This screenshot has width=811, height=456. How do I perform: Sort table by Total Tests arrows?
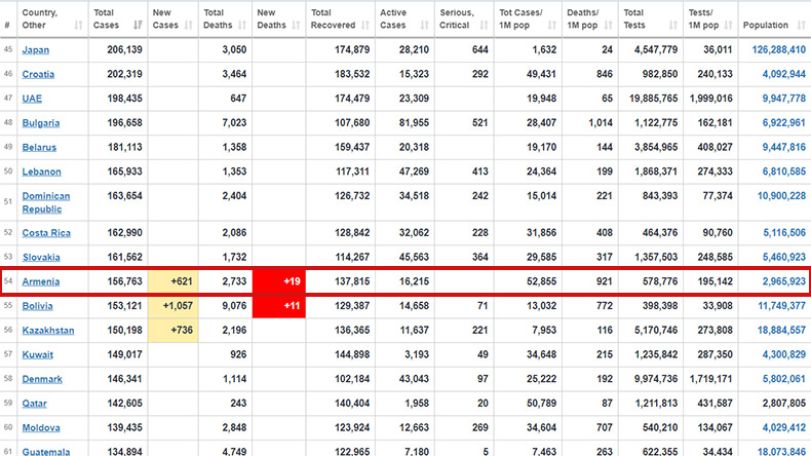[x=673, y=25]
